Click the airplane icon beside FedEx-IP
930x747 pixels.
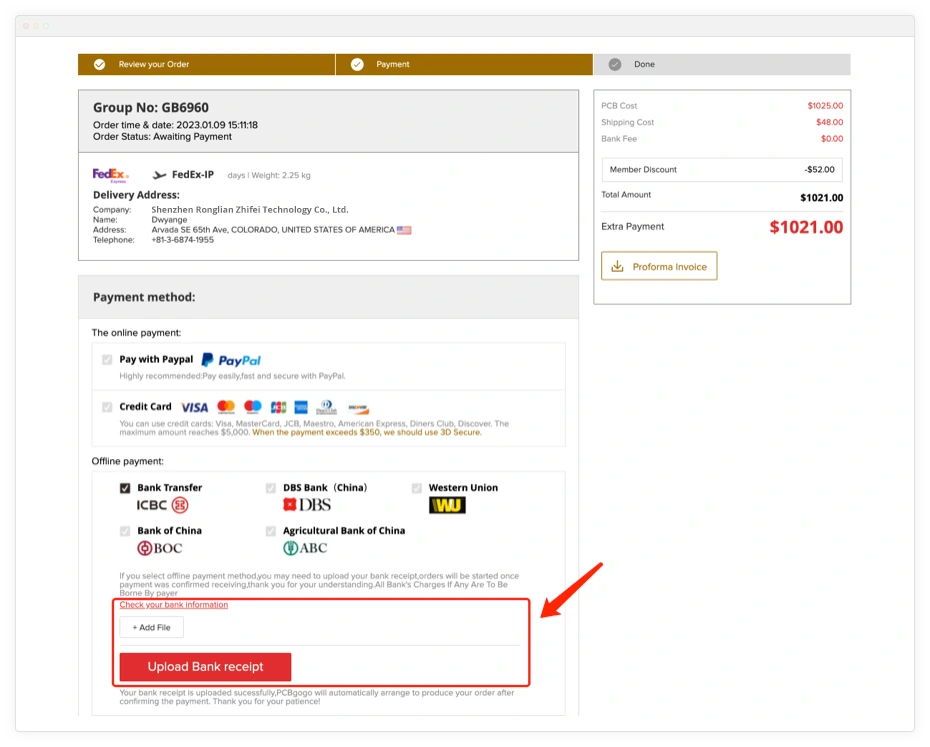(159, 175)
